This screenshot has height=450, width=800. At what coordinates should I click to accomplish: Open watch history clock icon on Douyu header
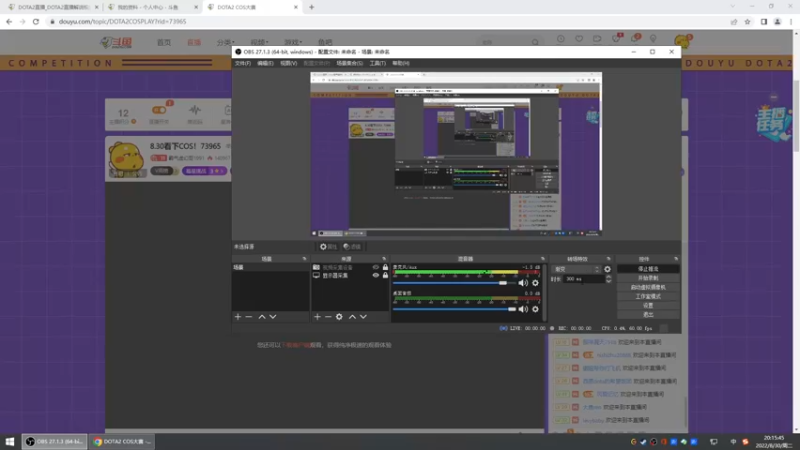tap(561, 39)
